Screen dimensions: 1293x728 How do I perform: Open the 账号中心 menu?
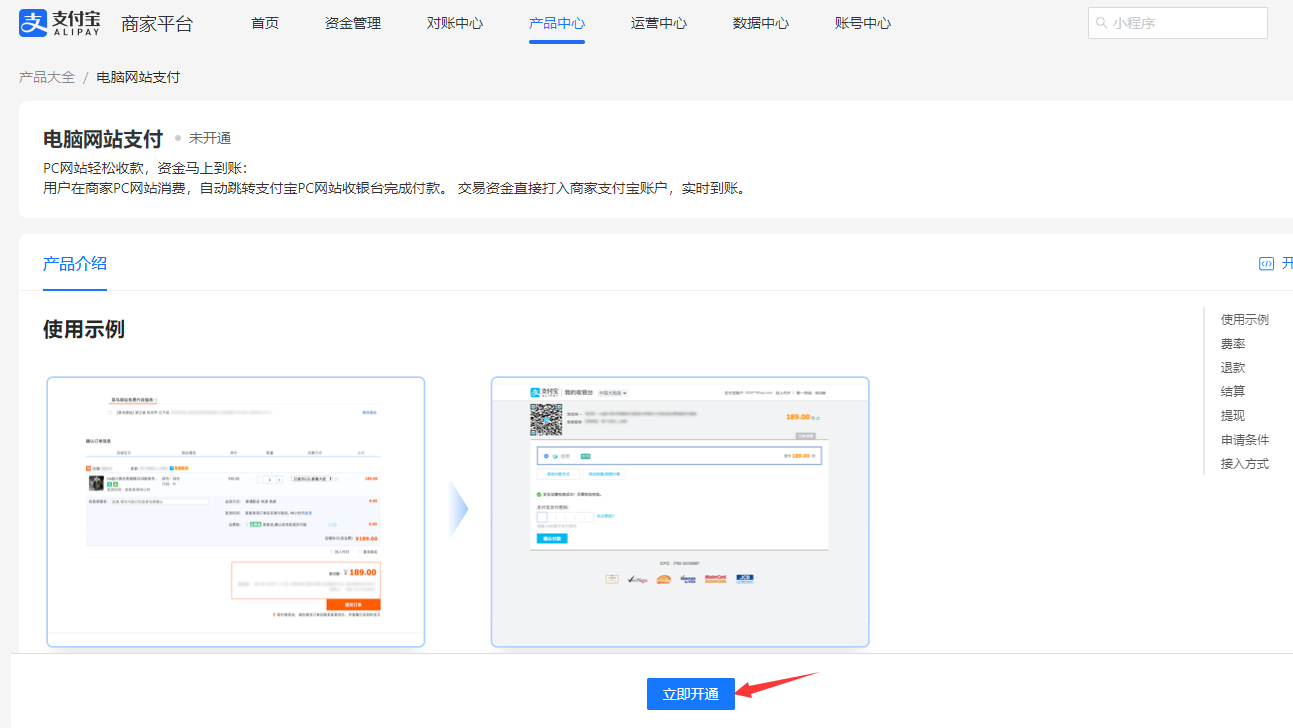[x=863, y=23]
